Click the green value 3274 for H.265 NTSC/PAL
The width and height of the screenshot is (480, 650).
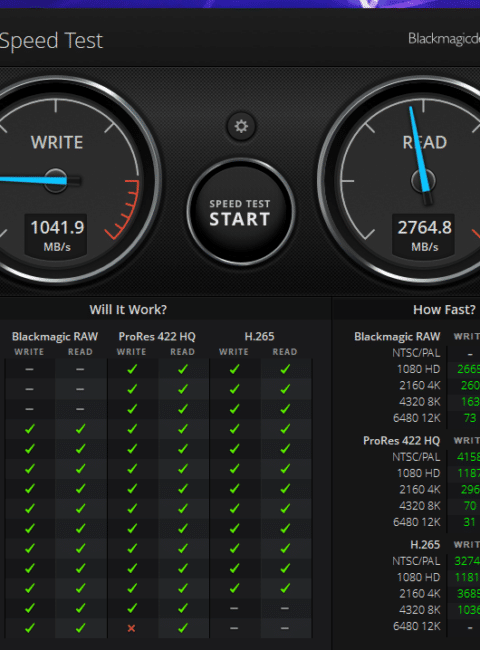(x=467, y=561)
